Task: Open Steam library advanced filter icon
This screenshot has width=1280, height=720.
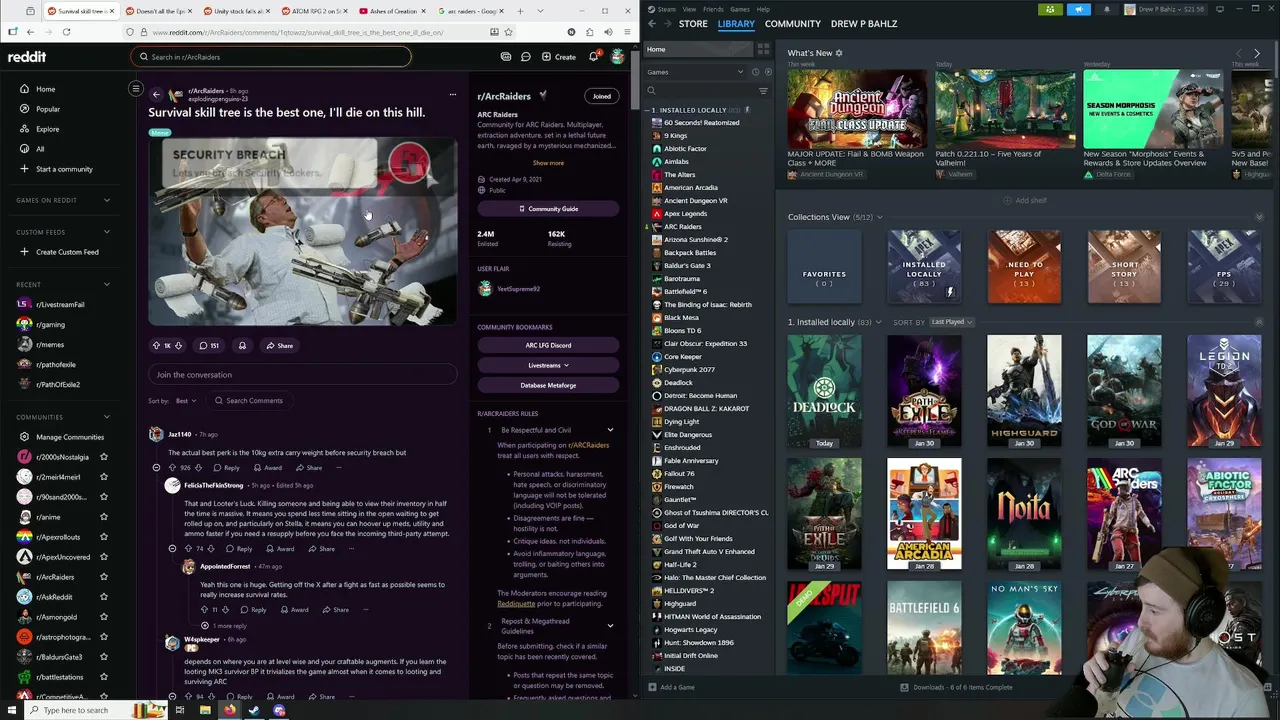Action: pyautogui.click(x=763, y=91)
